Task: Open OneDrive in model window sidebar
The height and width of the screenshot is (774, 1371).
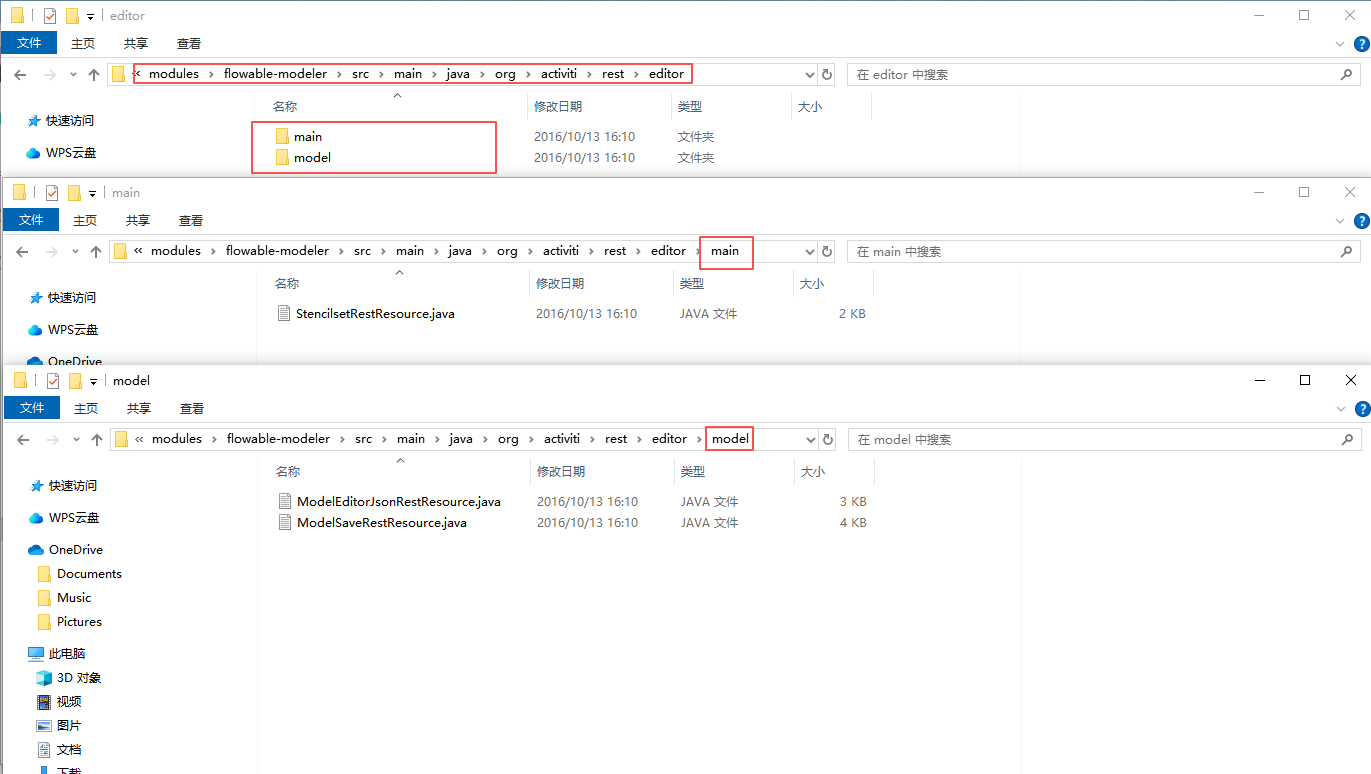Action: [75, 550]
